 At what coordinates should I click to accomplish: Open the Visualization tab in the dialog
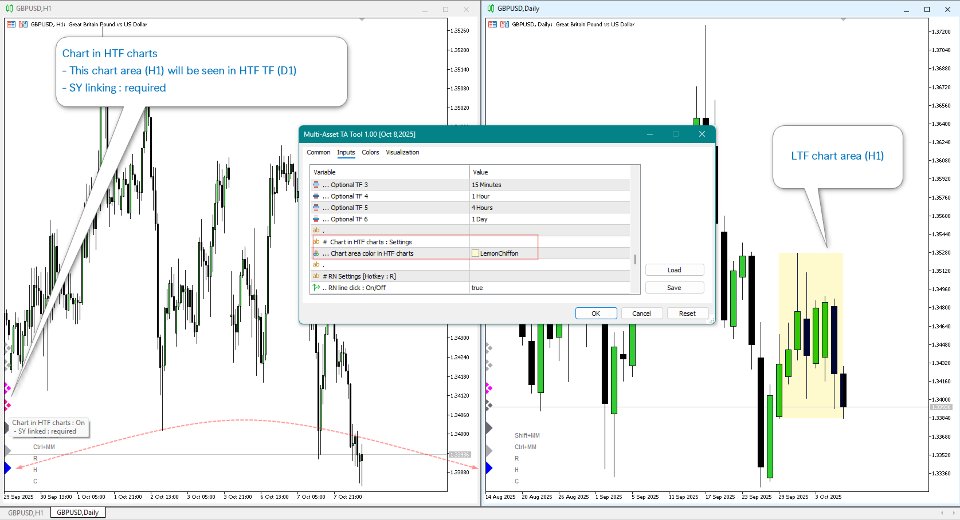click(402, 153)
